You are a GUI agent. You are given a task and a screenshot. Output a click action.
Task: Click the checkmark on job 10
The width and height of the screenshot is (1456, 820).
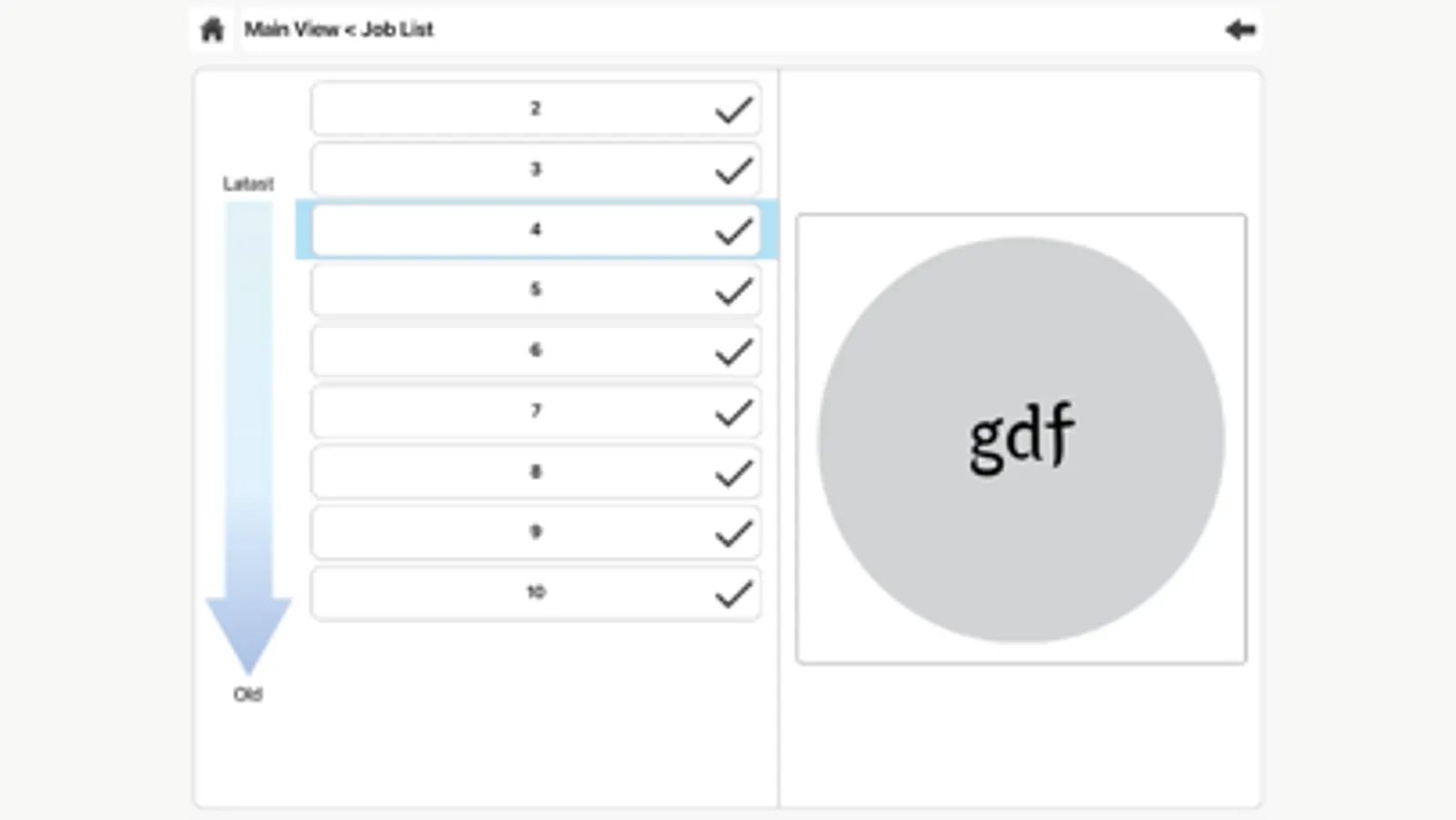(x=733, y=594)
